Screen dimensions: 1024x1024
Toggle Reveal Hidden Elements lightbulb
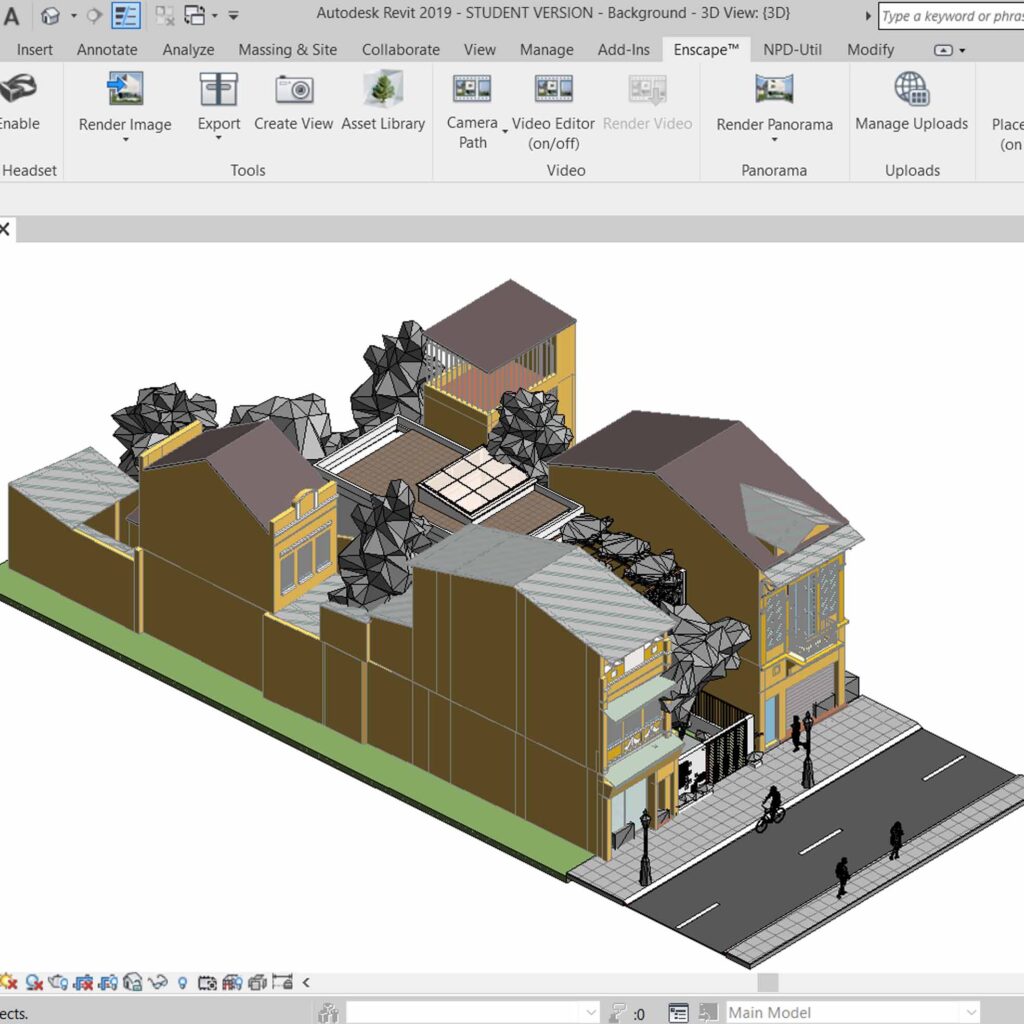[x=183, y=982]
